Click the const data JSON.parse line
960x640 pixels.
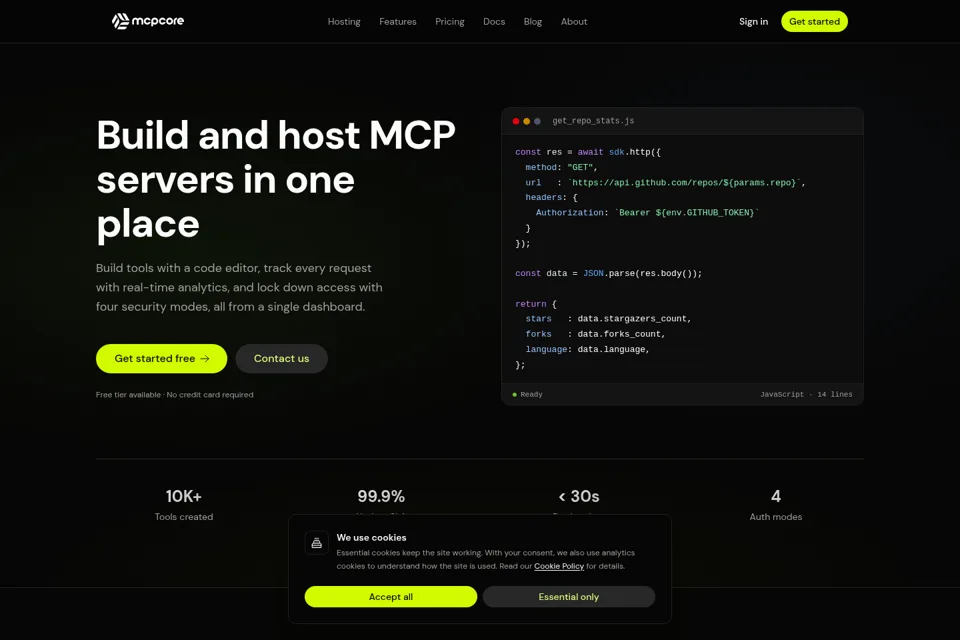point(609,273)
